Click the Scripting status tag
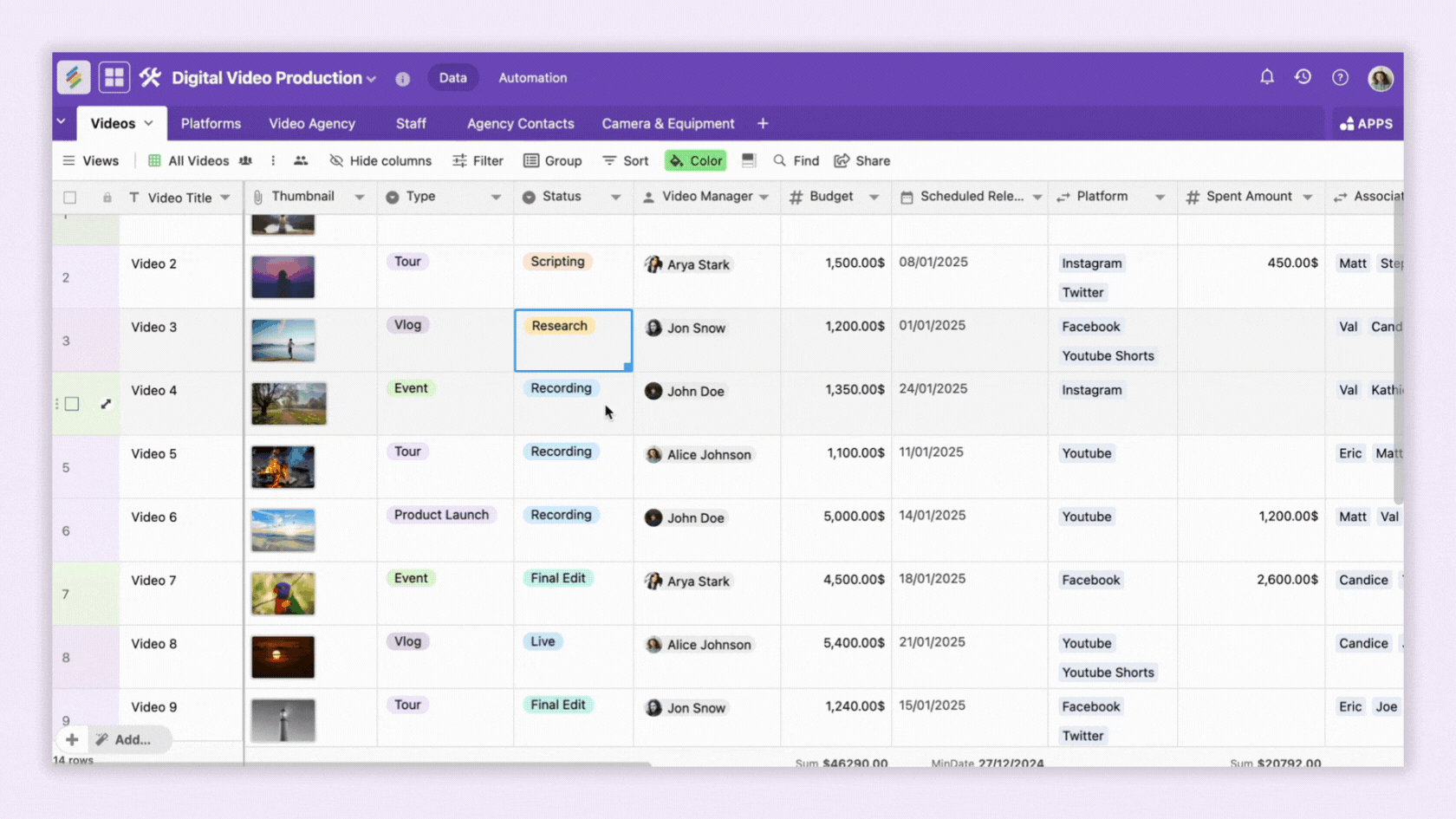 click(557, 262)
